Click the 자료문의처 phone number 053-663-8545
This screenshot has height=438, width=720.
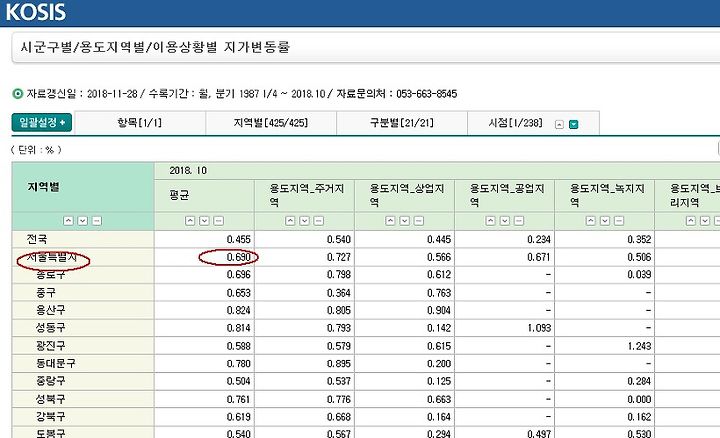pos(427,94)
